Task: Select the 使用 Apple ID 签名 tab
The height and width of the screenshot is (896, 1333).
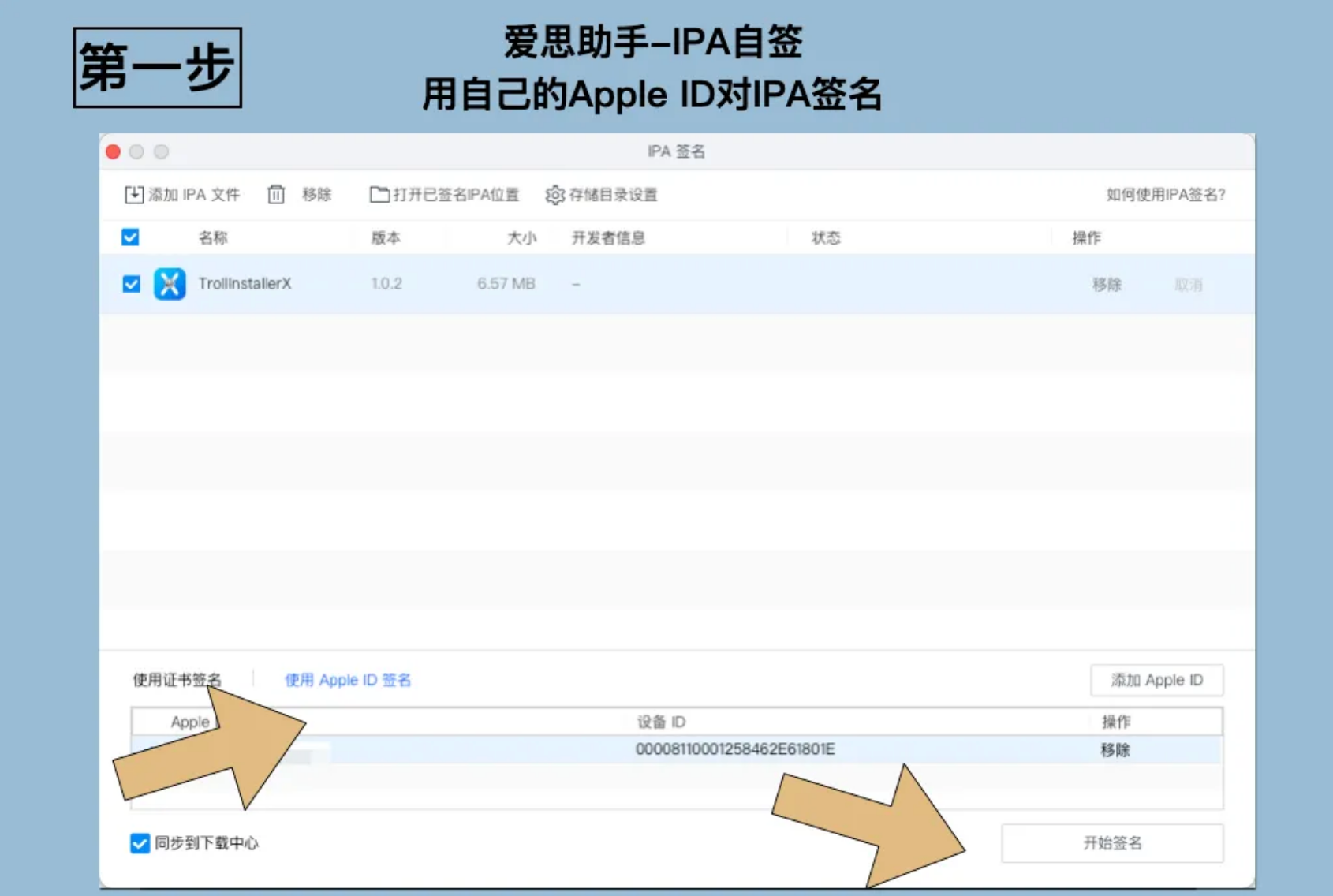Action: (x=348, y=680)
